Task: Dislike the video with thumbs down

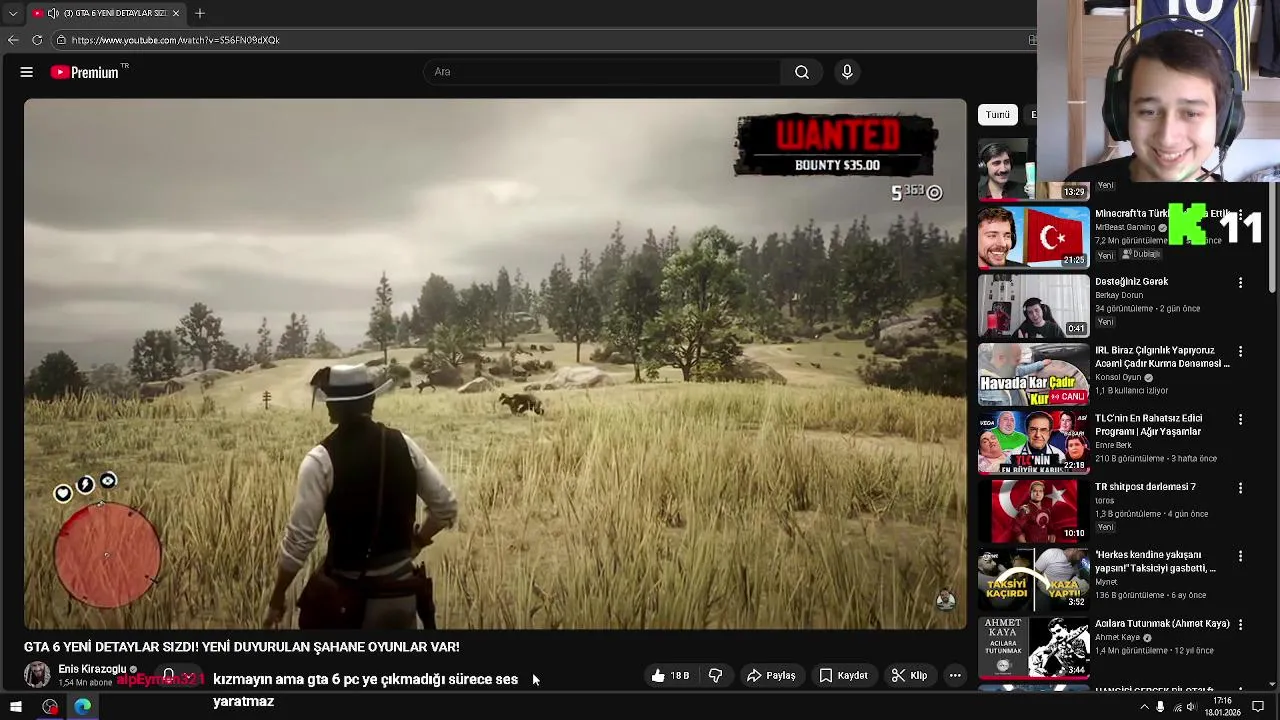Action: [x=715, y=676]
